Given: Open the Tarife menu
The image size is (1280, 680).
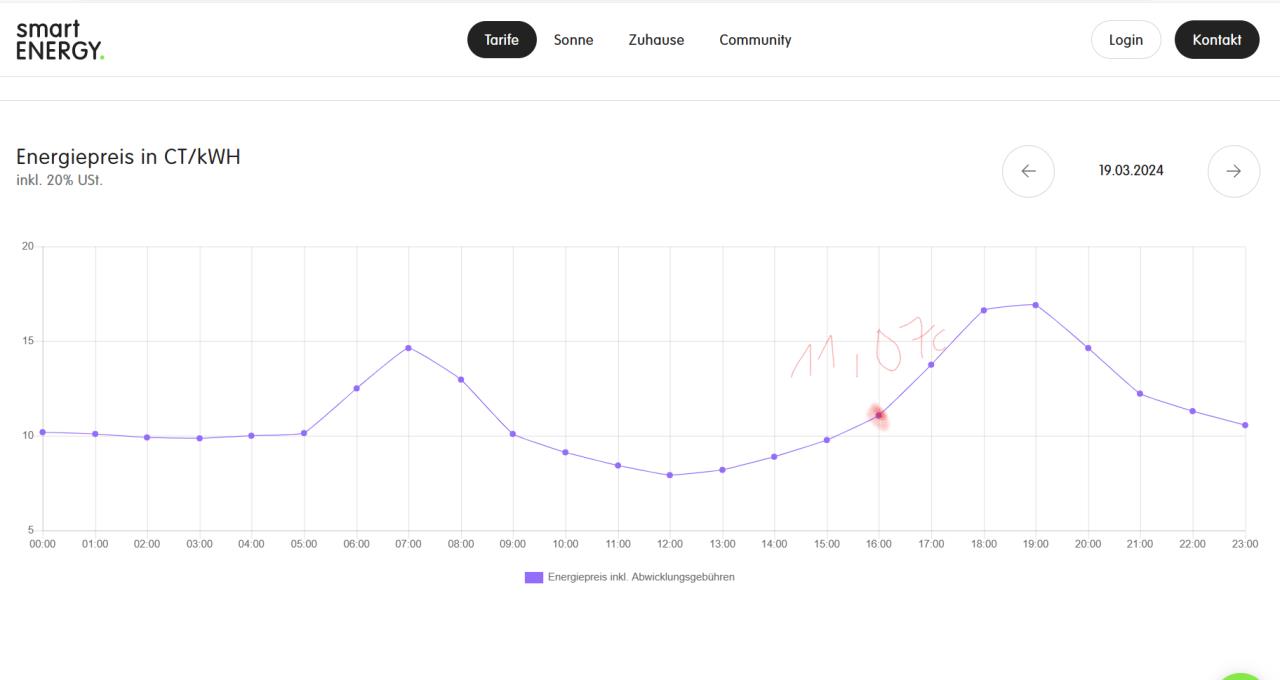Looking at the screenshot, I should [x=502, y=40].
